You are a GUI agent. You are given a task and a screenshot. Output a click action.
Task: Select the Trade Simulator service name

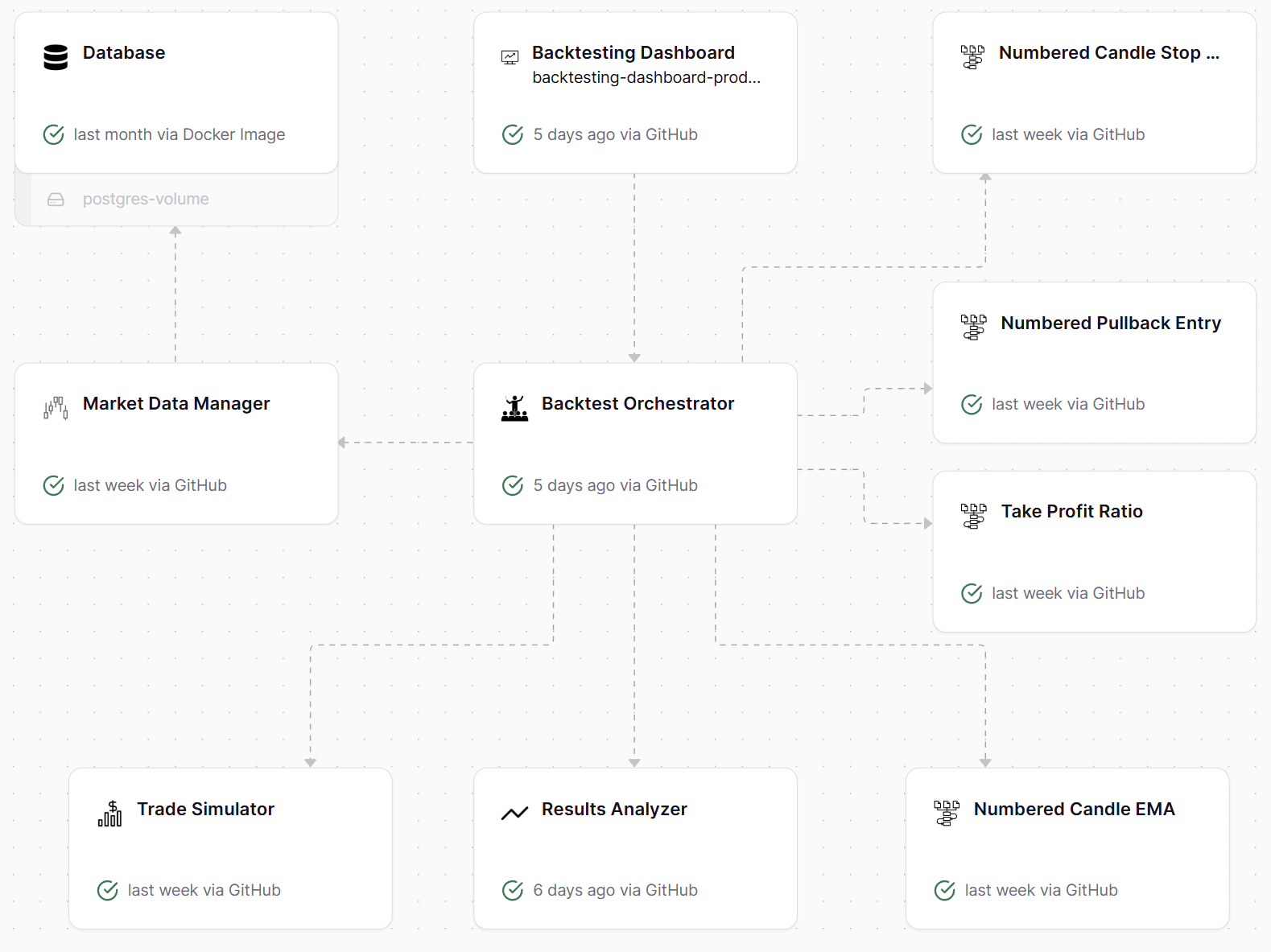point(205,810)
